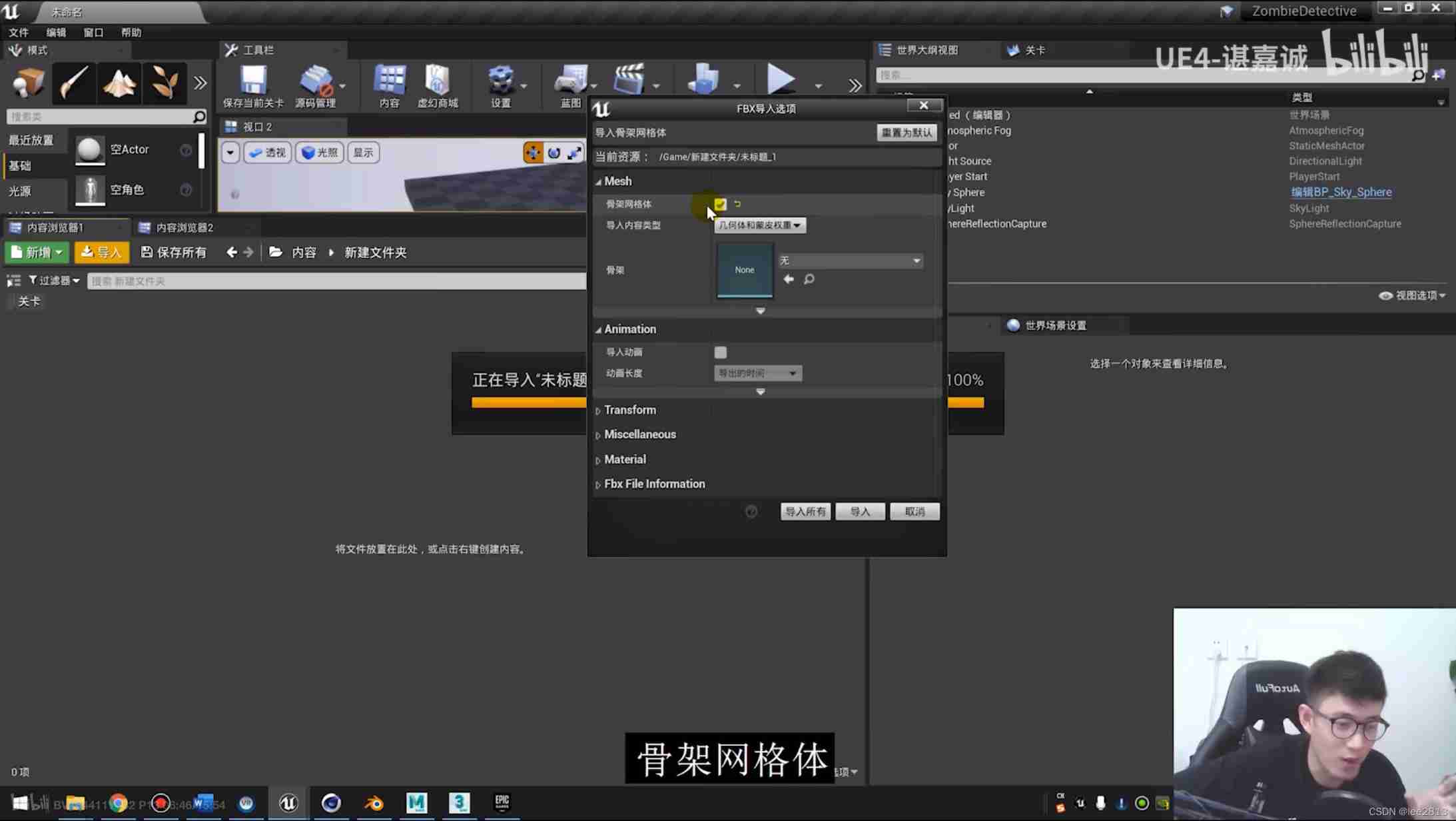Click the Perspective viewport button
This screenshot has width=1456, height=821.
(268, 153)
